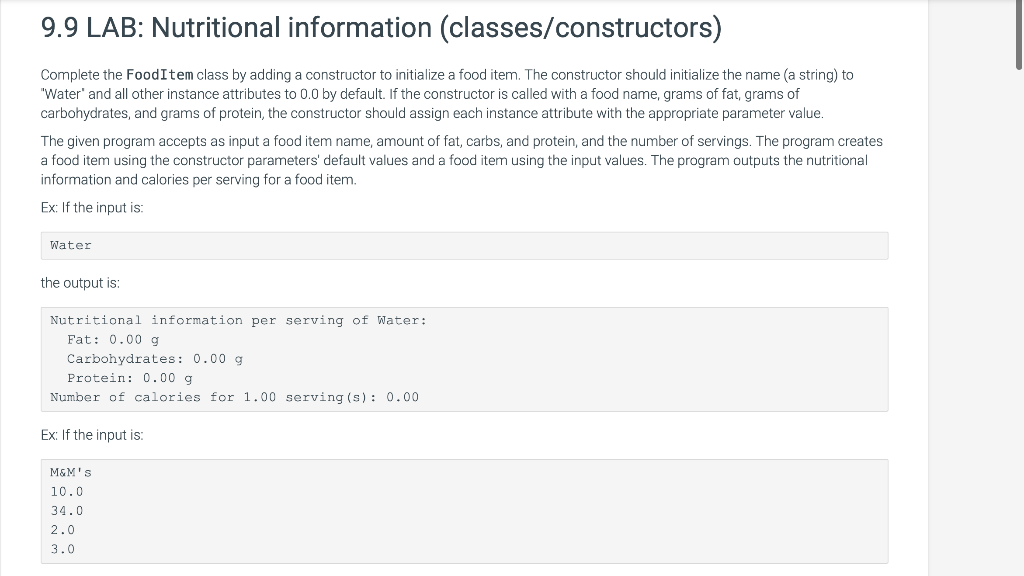1024x576 pixels.
Task: Click the bold FoodItem class name
Action: click(160, 76)
